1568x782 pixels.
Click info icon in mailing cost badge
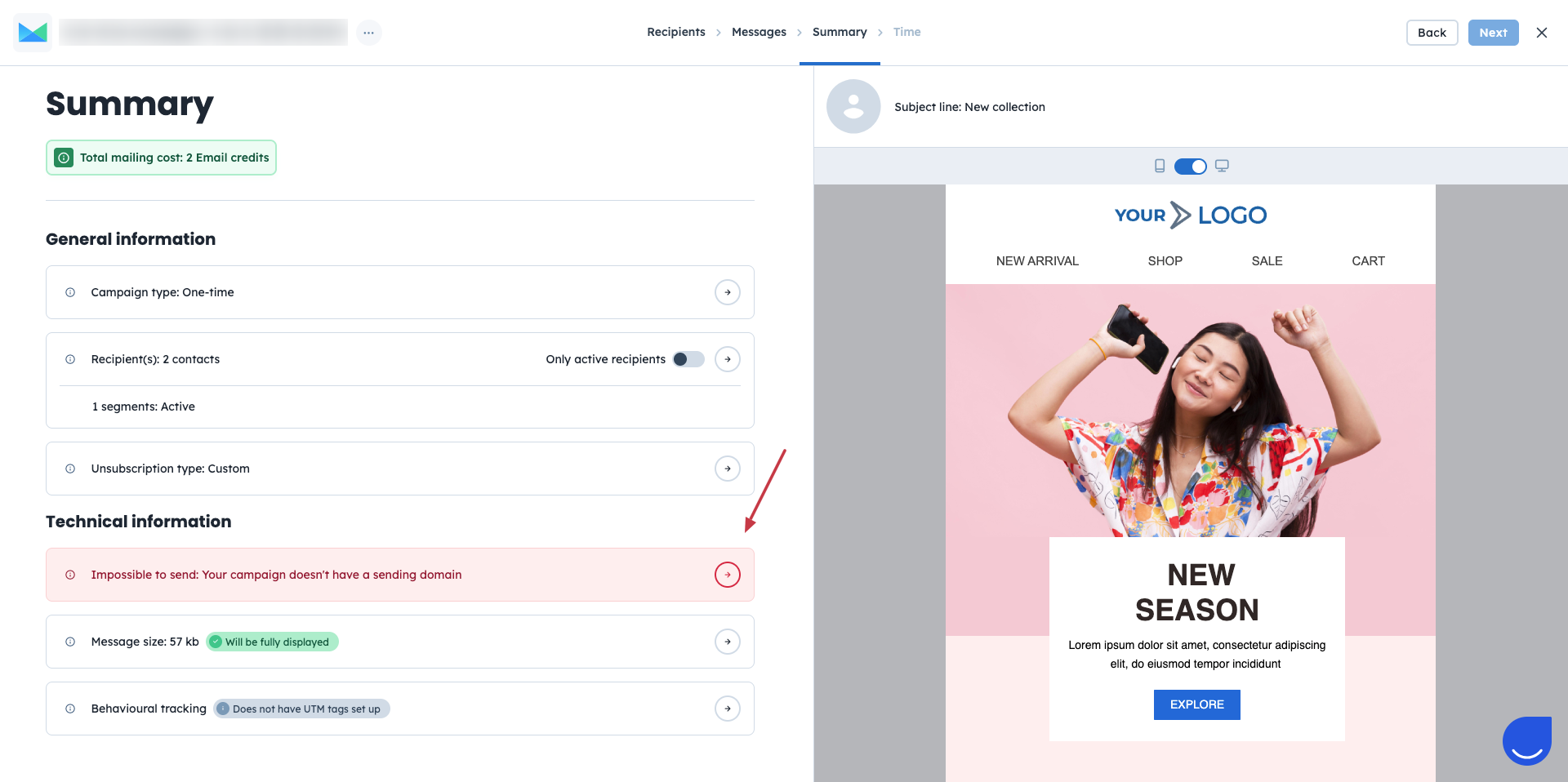tap(64, 158)
